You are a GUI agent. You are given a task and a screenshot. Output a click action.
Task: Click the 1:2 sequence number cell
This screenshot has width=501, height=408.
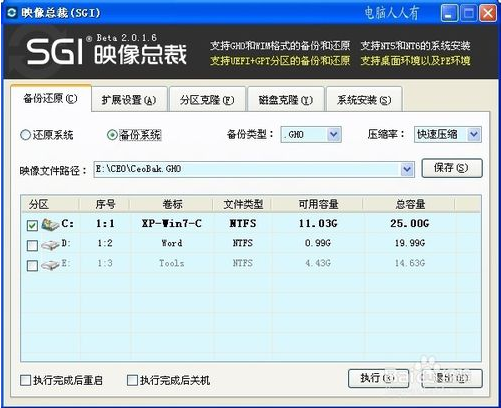pyautogui.click(x=105, y=243)
